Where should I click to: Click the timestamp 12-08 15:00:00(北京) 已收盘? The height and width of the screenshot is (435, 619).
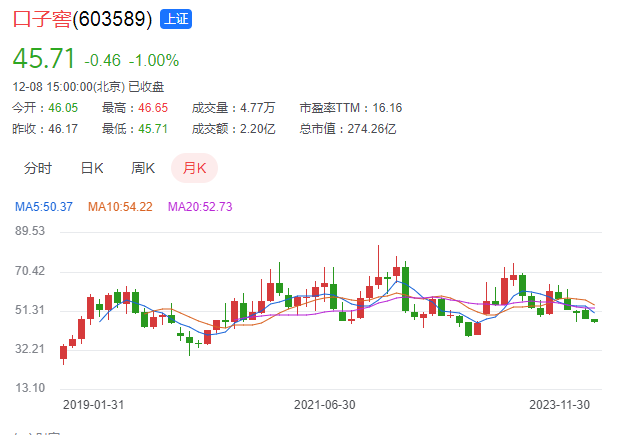coord(88,87)
